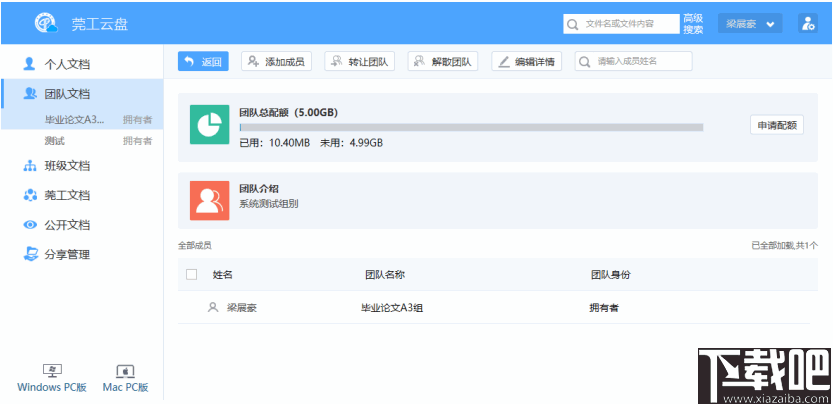Click the magnifier icon in member search
833x404 pixels.
coord(584,62)
